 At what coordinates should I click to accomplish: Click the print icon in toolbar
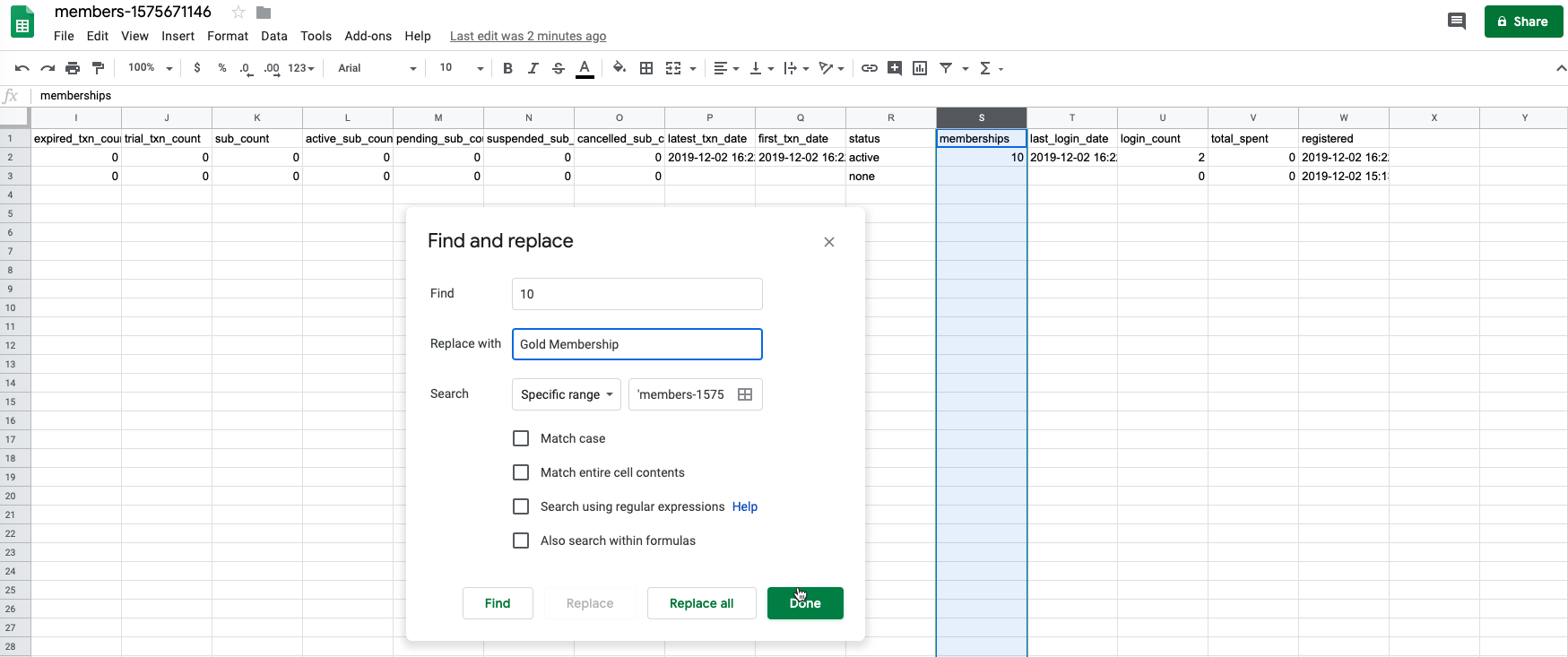[x=73, y=68]
